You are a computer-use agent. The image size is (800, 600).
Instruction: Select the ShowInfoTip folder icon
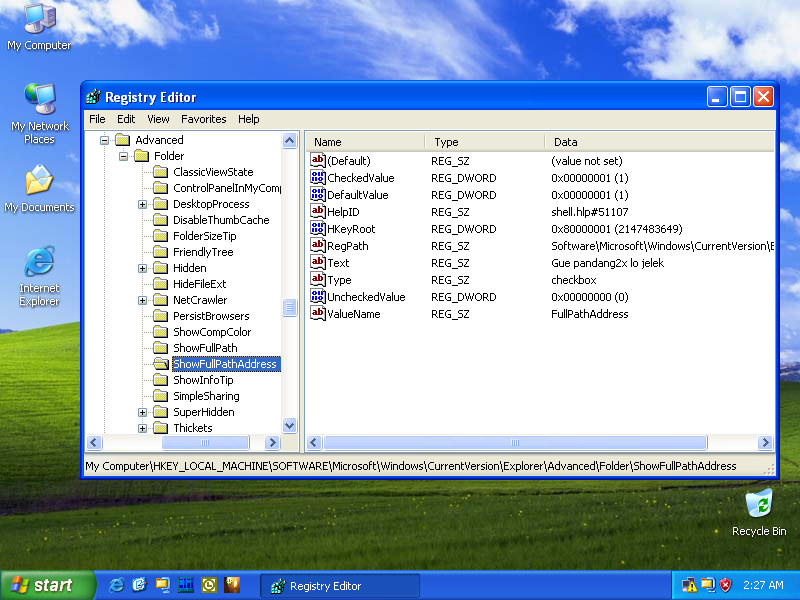[161, 380]
